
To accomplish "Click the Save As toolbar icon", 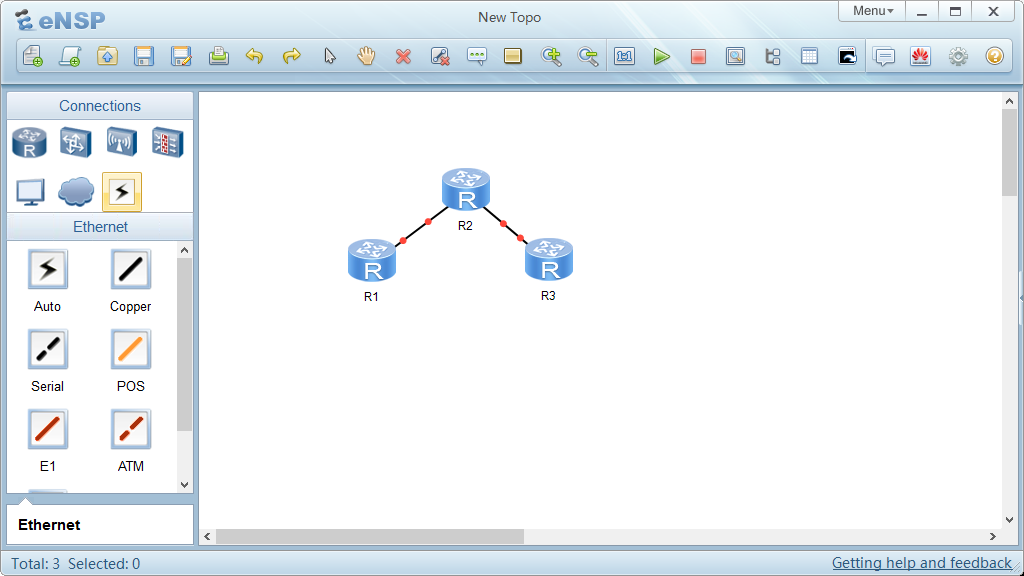I will (x=181, y=56).
